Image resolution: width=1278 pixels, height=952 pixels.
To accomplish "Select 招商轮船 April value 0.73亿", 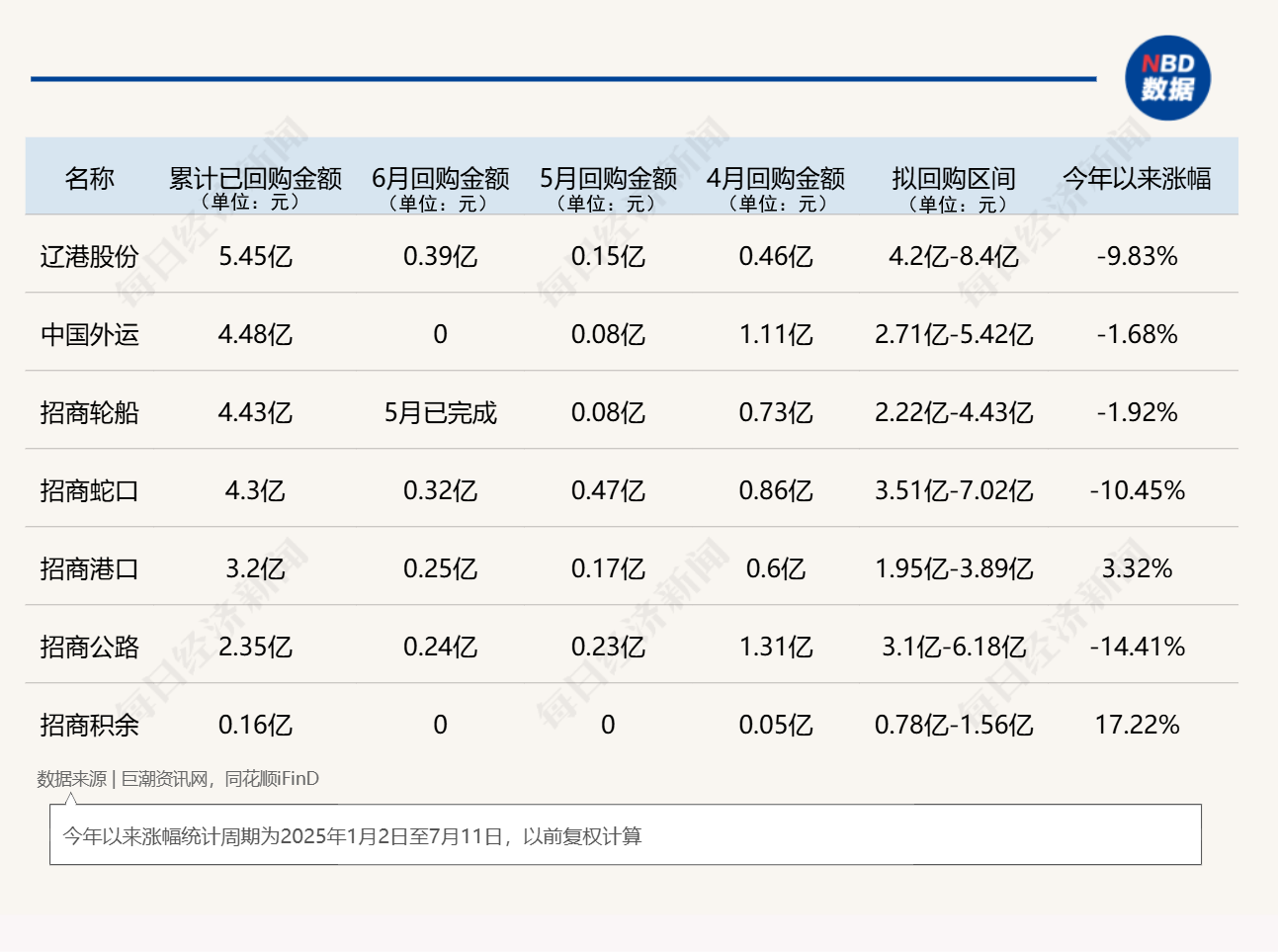I will coord(776,413).
